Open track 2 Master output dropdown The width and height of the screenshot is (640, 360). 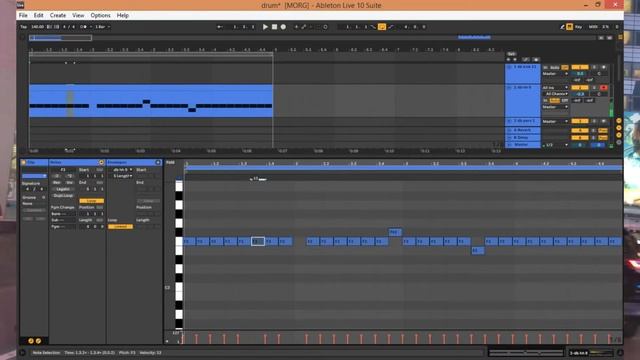pyautogui.click(x=555, y=107)
